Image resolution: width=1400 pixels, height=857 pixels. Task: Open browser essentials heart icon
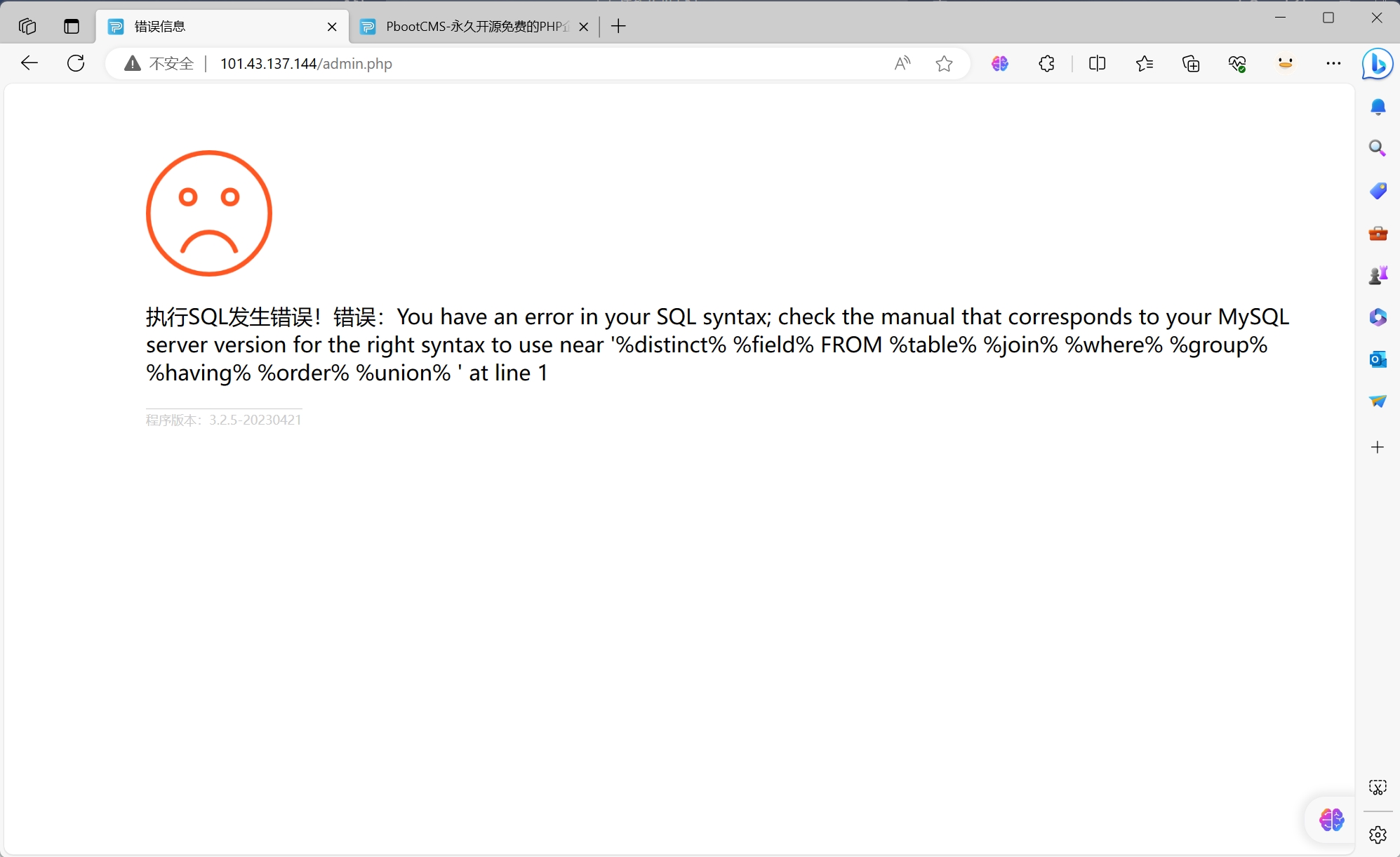pos(1237,63)
